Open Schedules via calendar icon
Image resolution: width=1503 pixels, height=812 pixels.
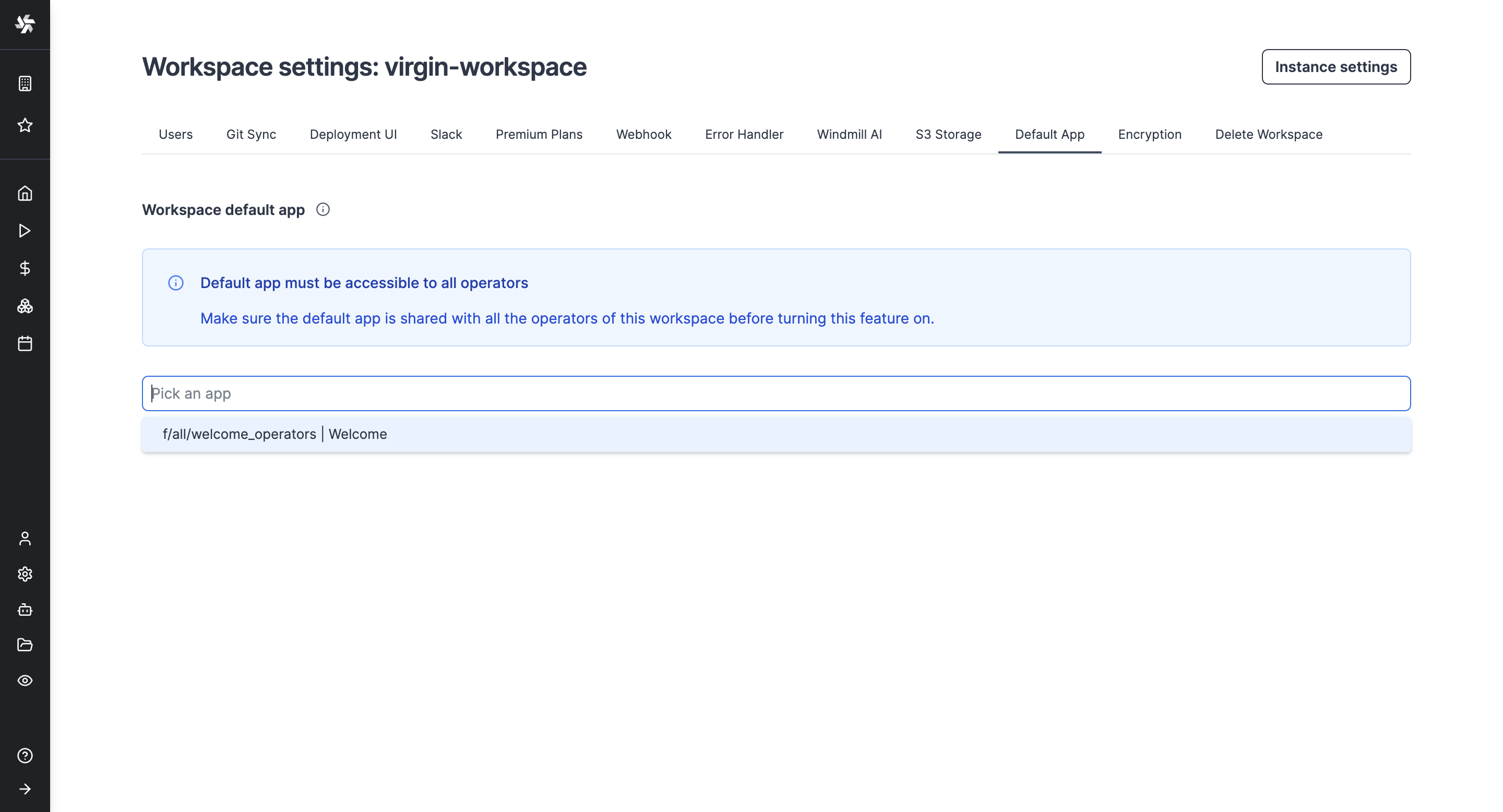25,343
